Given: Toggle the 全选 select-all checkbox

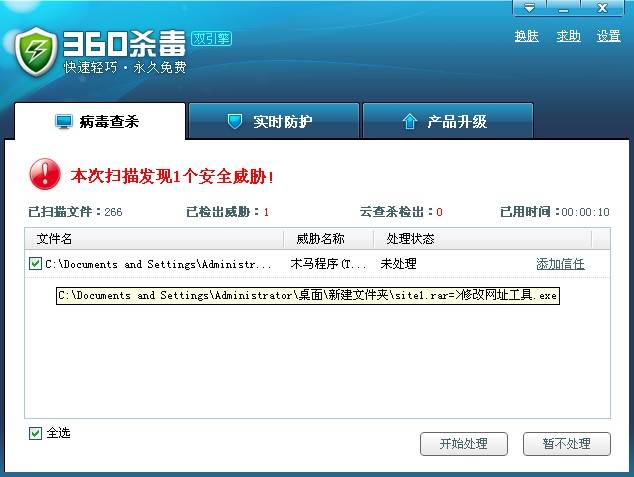Looking at the screenshot, I should [35, 433].
